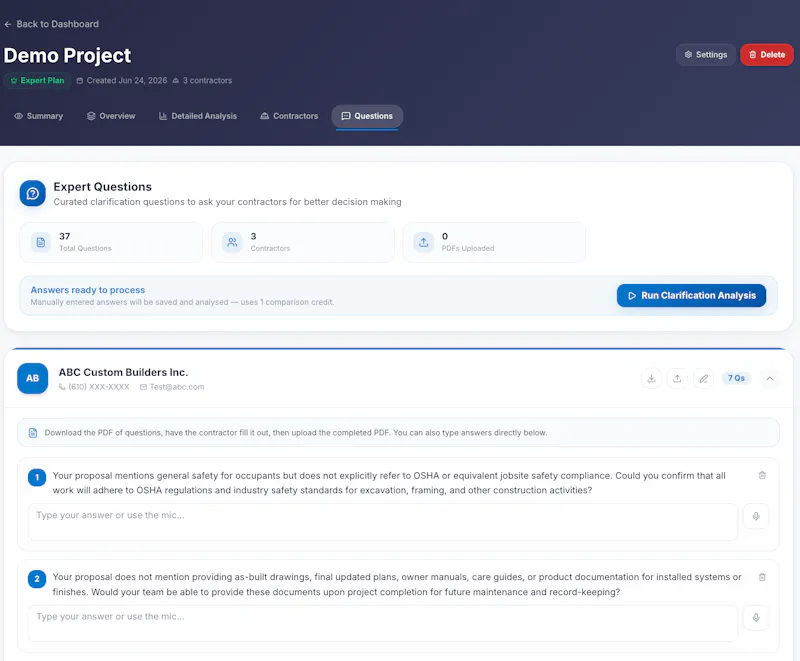
Task: Open the Detailed Analysis tab
Action: pyautogui.click(x=198, y=116)
